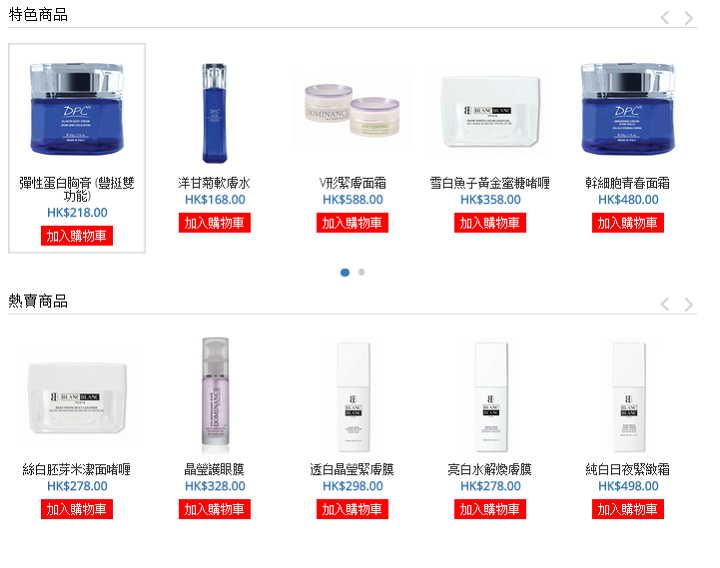Add 純白日夜緊緻霜 to cart

(628, 509)
